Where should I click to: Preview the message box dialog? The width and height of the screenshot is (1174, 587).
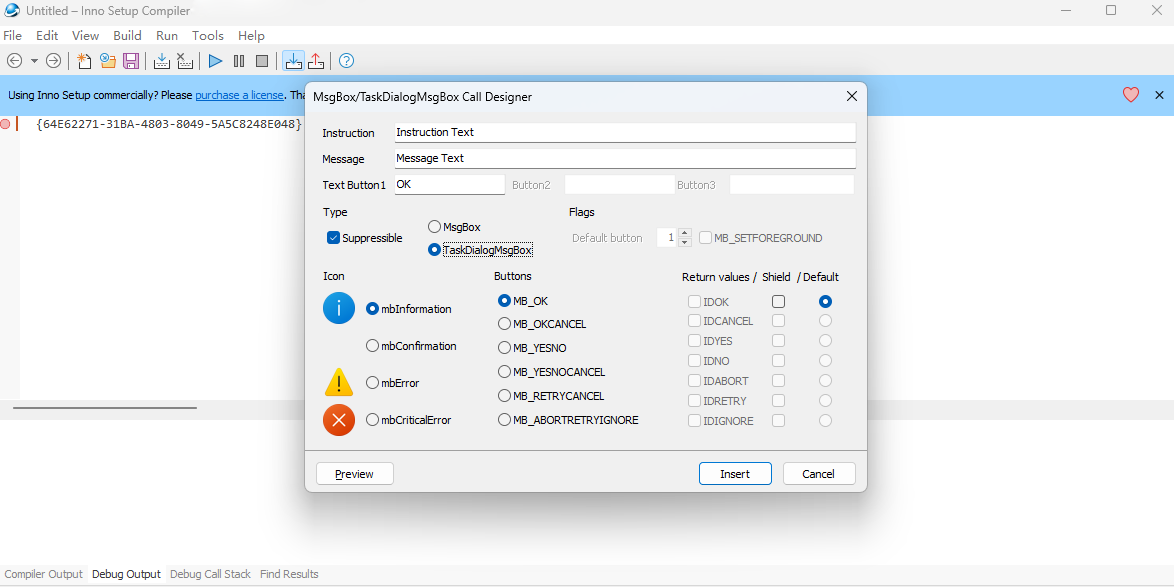354,473
